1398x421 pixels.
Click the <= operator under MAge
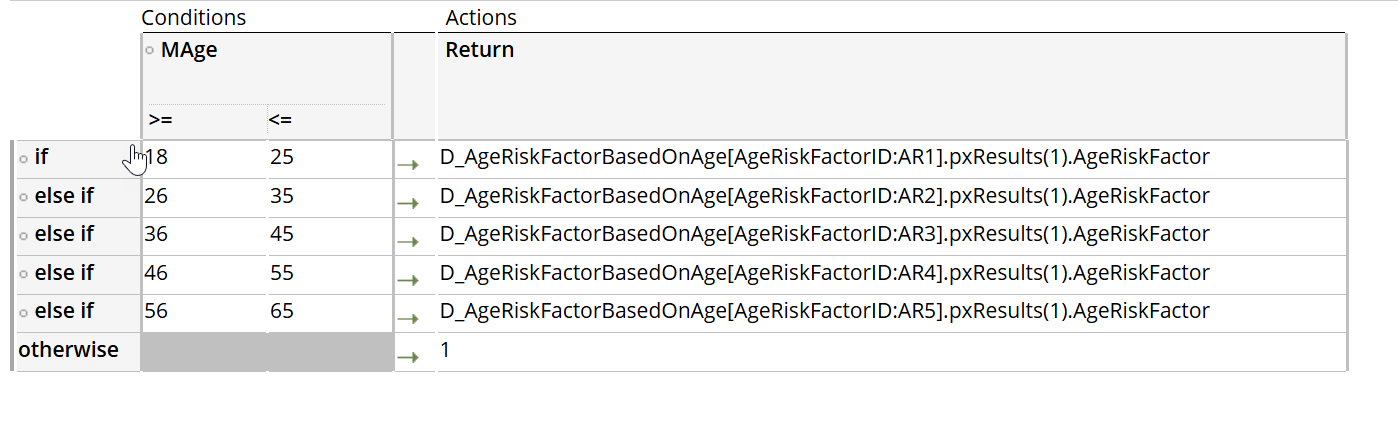280,120
